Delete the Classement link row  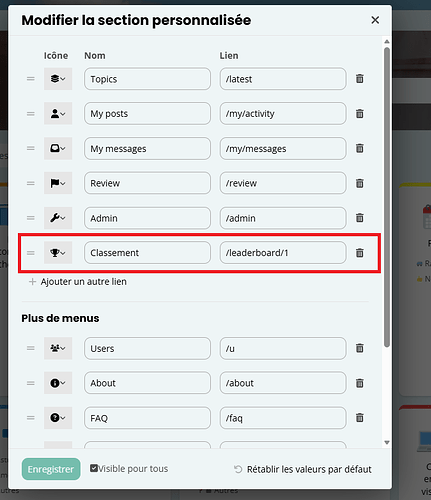pyautogui.click(x=360, y=253)
